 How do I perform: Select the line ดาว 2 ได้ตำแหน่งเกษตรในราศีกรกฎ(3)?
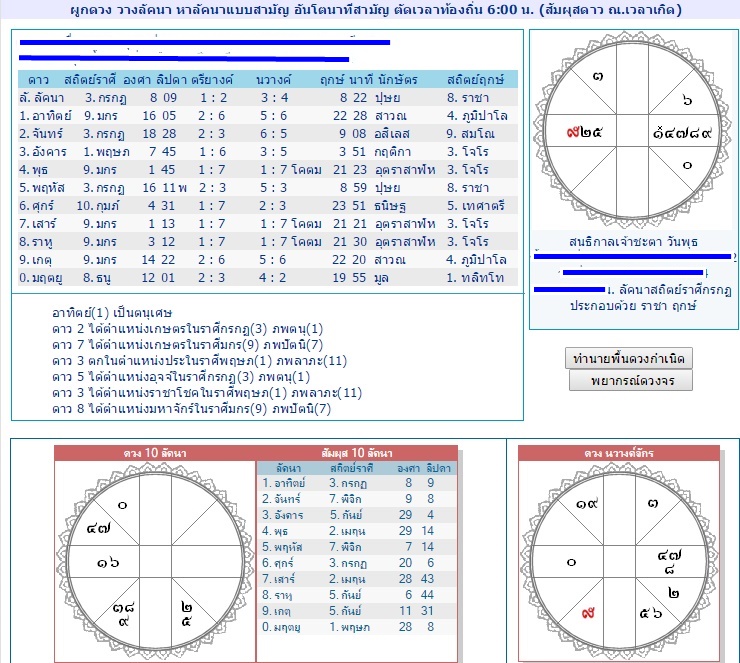click(x=187, y=328)
